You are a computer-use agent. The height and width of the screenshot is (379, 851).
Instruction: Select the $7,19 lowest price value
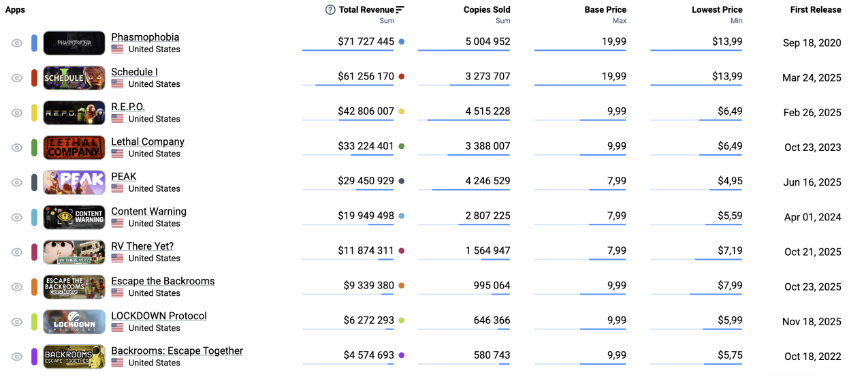tap(730, 251)
